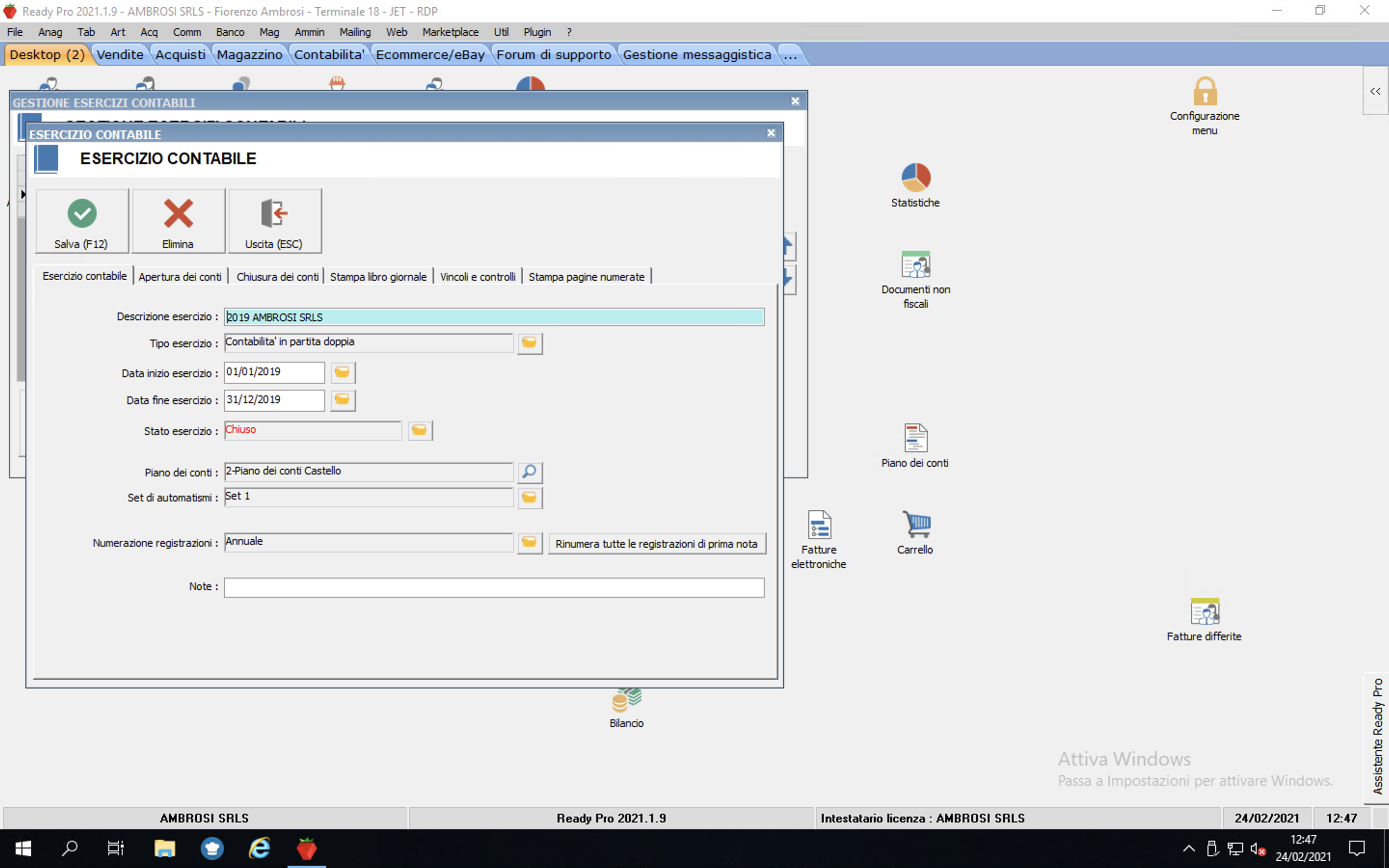This screenshot has width=1389, height=868.
Task: Click the Data inizio esercizio date field
Action: [x=274, y=372]
